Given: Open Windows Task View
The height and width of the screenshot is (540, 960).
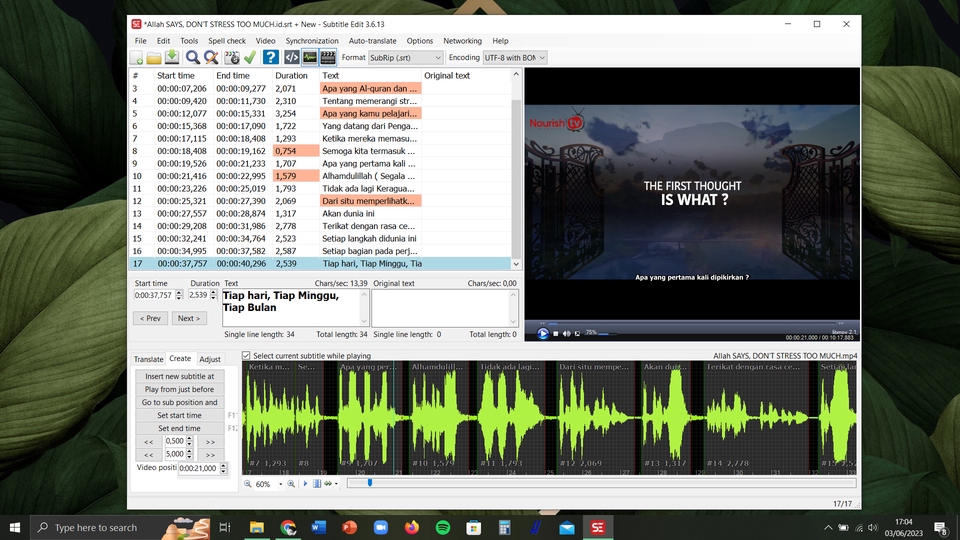Looking at the screenshot, I should click(225, 527).
